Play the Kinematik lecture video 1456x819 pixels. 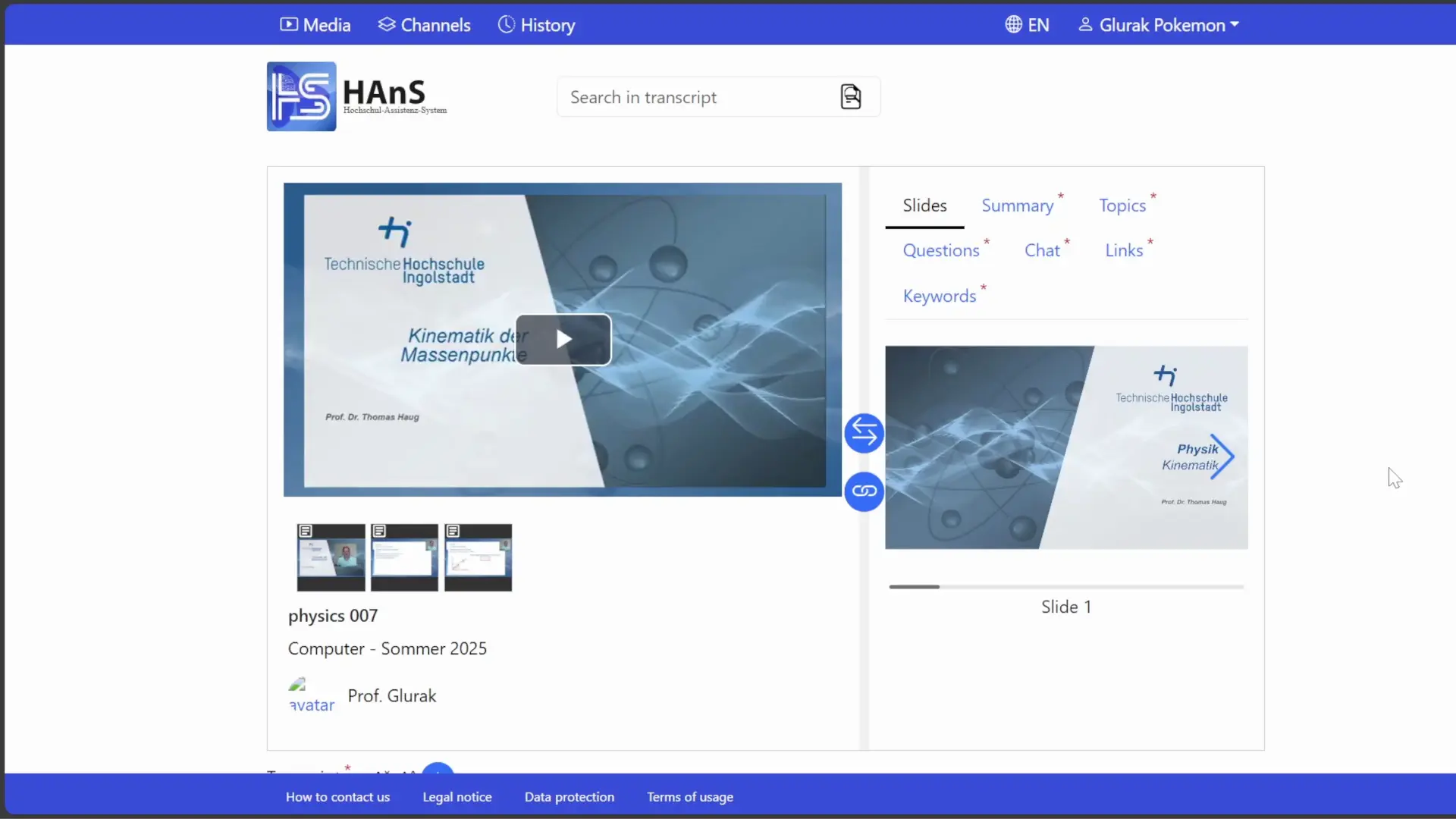point(563,340)
